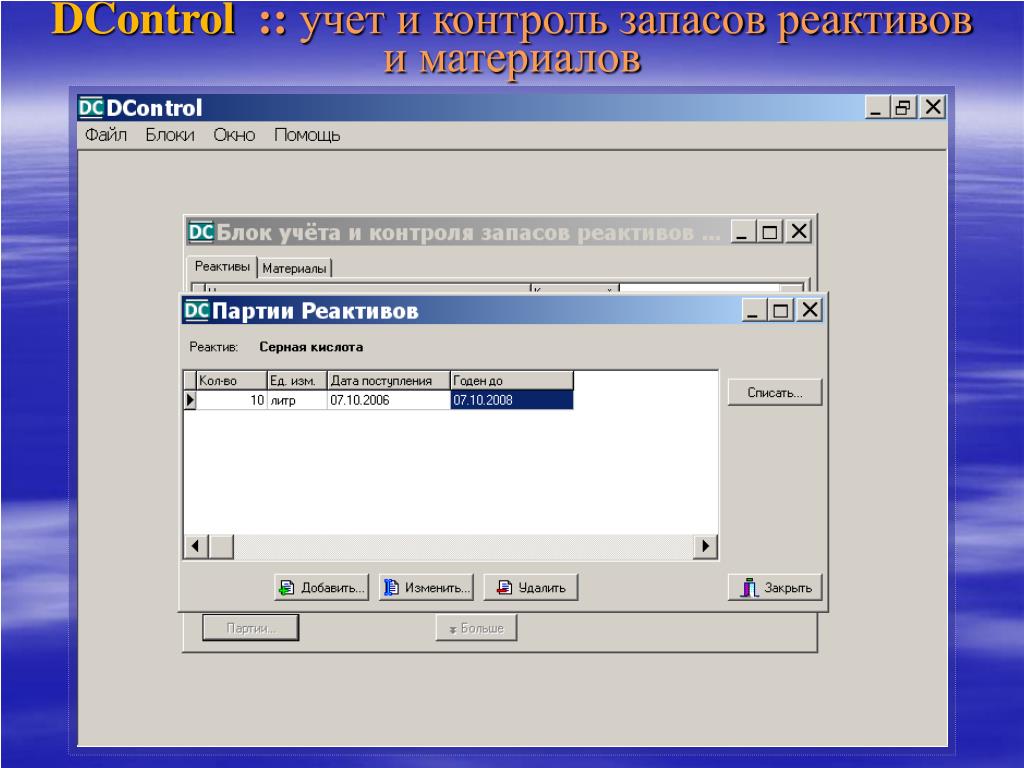Click the Годен до column header
The image size is (1024, 768).
[512, 380]
